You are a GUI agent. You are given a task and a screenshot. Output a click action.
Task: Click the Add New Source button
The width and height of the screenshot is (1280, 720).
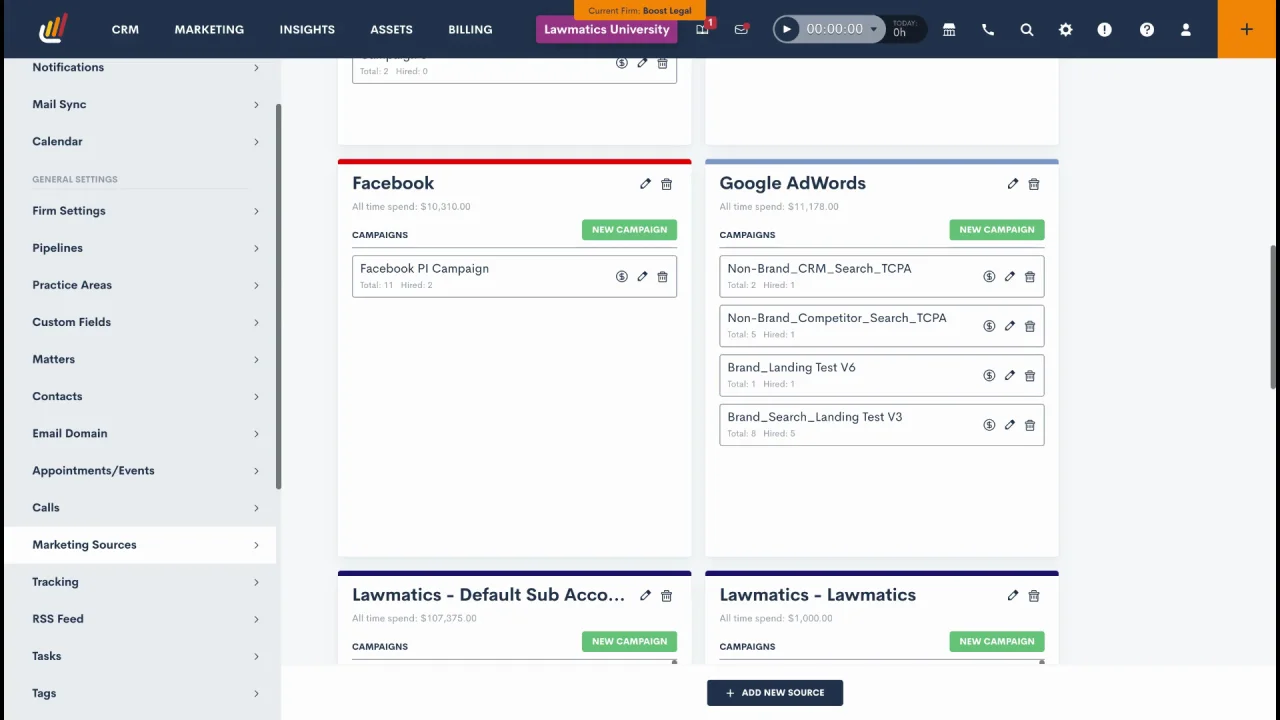(775, 693)
